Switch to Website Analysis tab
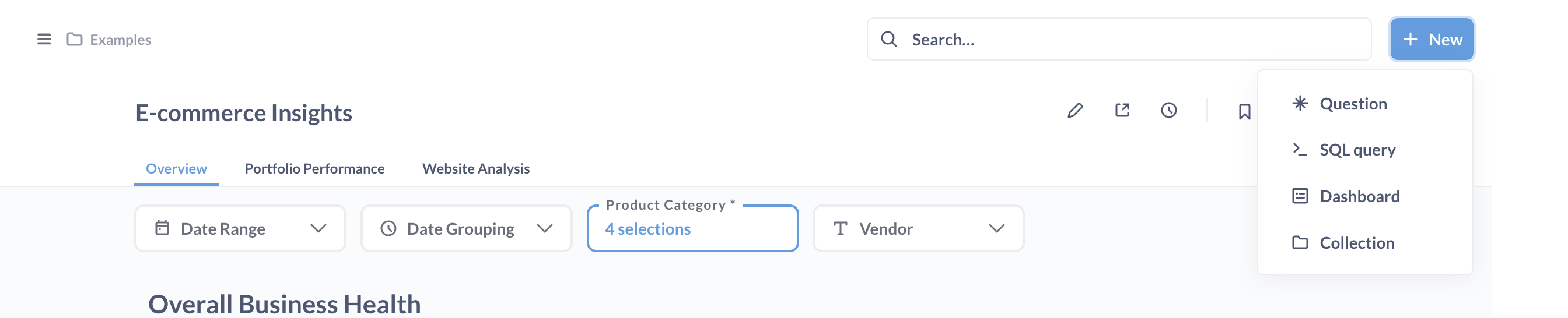Screen dimensions: 1568x318 476,168
